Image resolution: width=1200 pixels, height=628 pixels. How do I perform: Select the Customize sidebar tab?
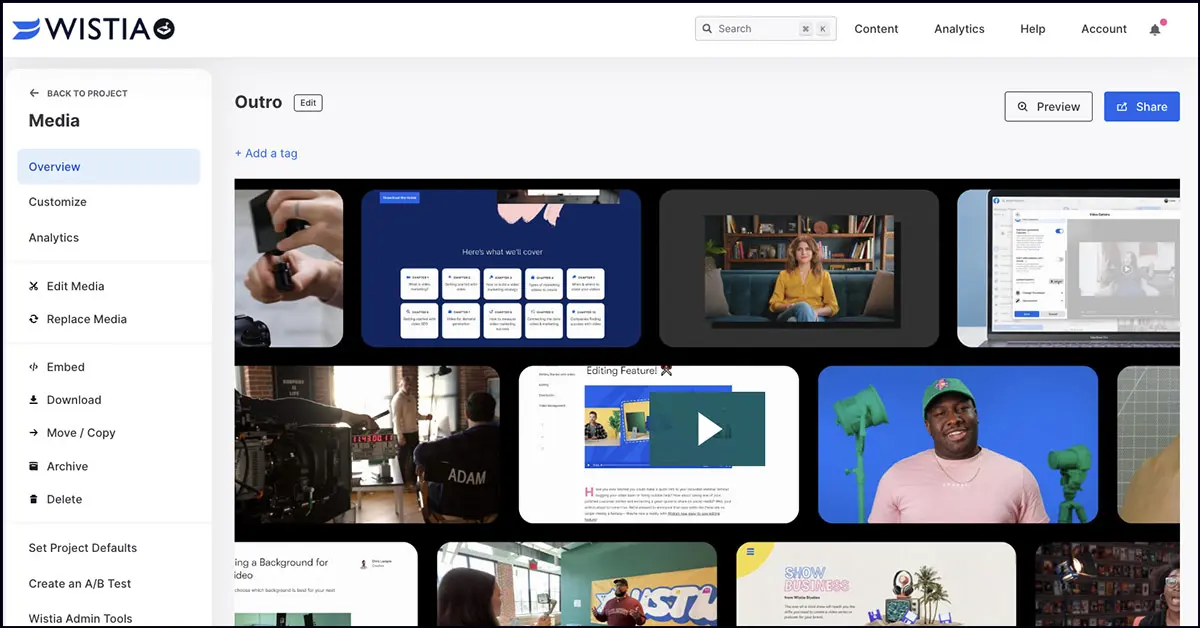pos(58,202)
